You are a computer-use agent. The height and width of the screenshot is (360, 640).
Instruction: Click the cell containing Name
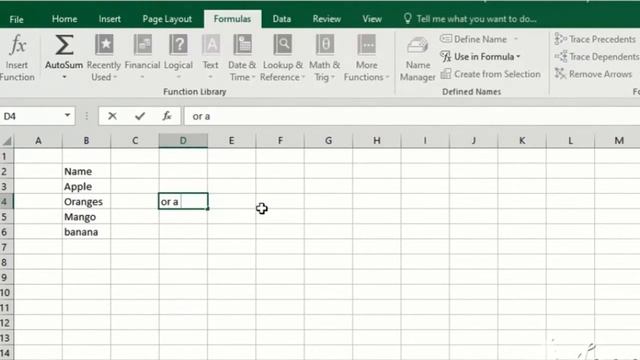point(86,171)
